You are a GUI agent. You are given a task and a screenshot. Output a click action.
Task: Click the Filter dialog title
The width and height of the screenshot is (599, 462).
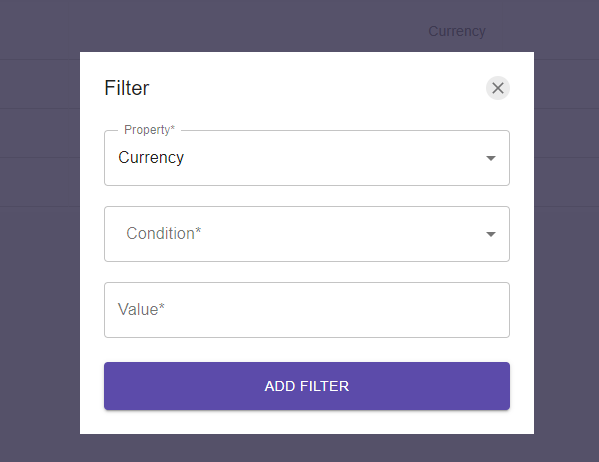coord(126,88)
